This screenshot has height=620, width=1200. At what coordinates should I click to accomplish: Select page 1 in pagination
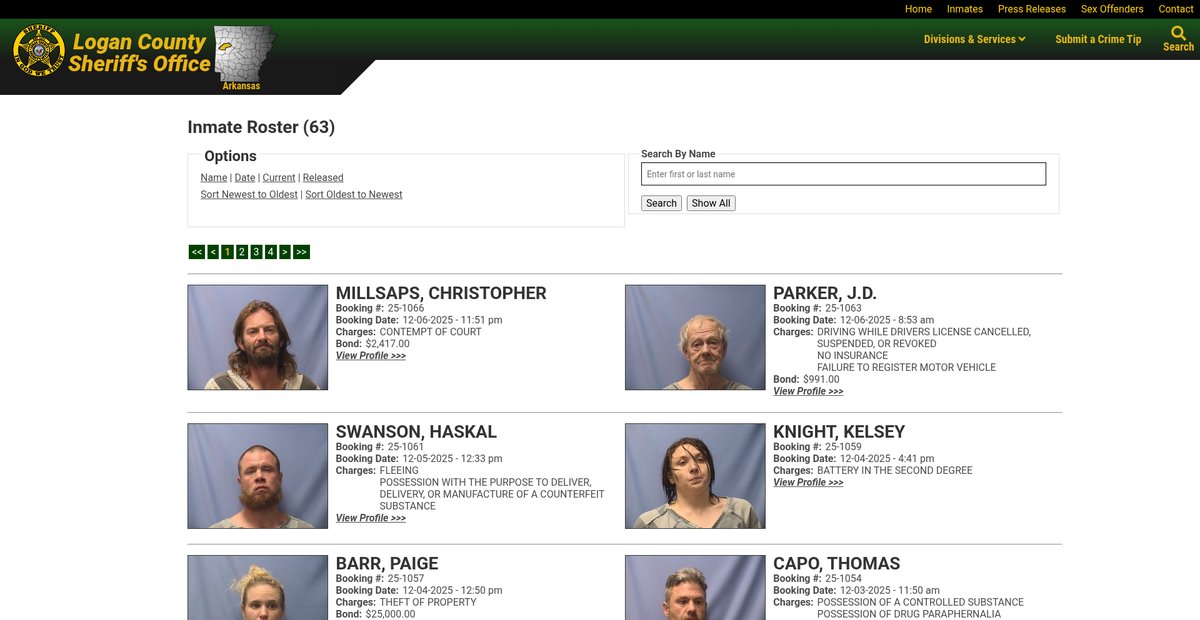point(227,252)
